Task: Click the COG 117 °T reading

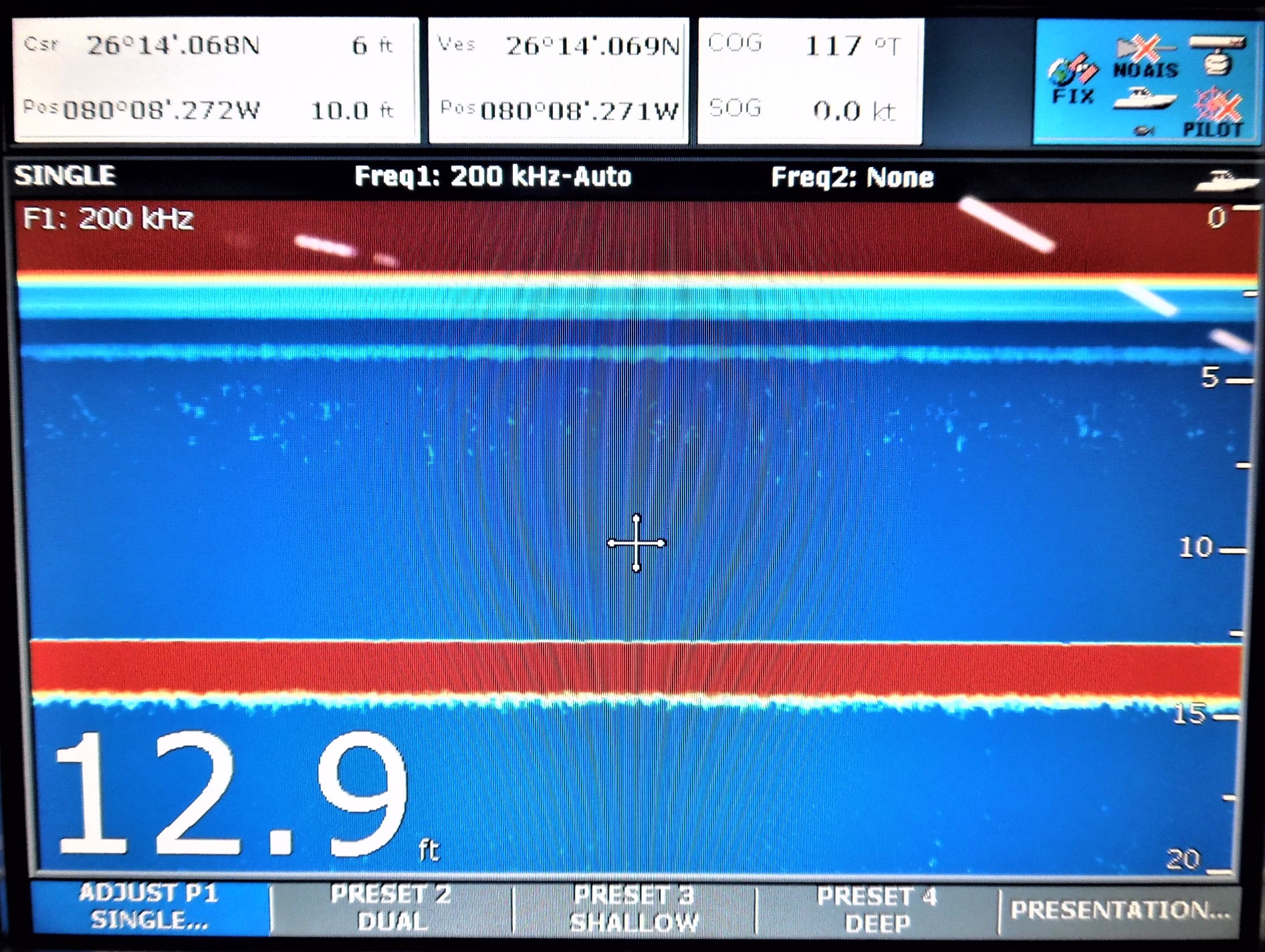Action: coord(810,45)
